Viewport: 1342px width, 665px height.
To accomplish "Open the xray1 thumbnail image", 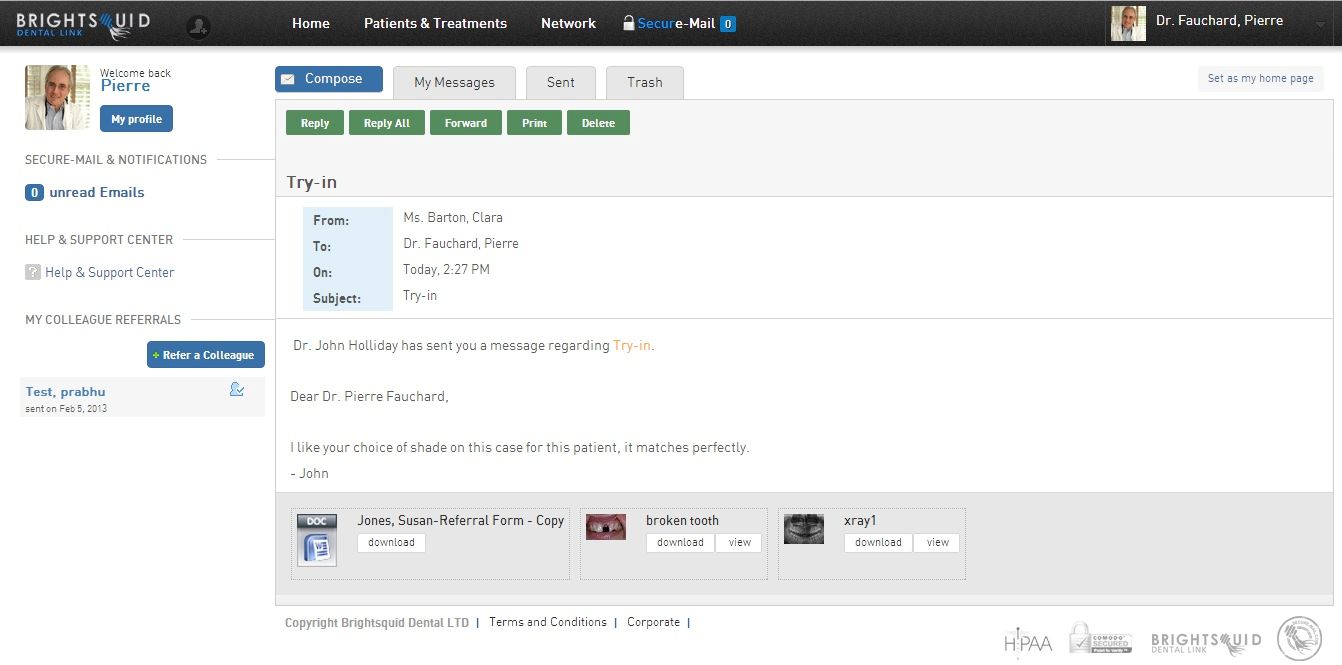I will 804,529.
